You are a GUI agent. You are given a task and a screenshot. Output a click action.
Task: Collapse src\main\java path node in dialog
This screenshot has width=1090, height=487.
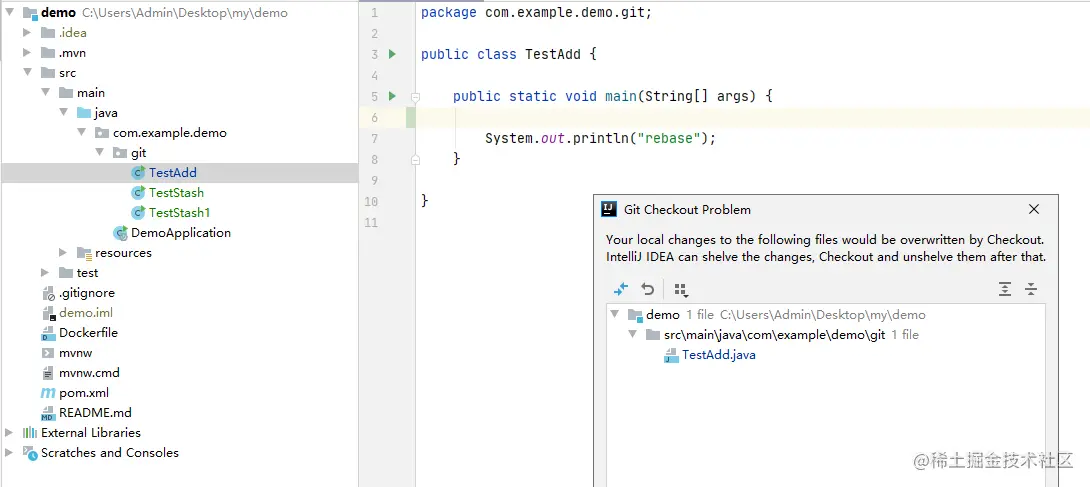click(x=633, y=335)
